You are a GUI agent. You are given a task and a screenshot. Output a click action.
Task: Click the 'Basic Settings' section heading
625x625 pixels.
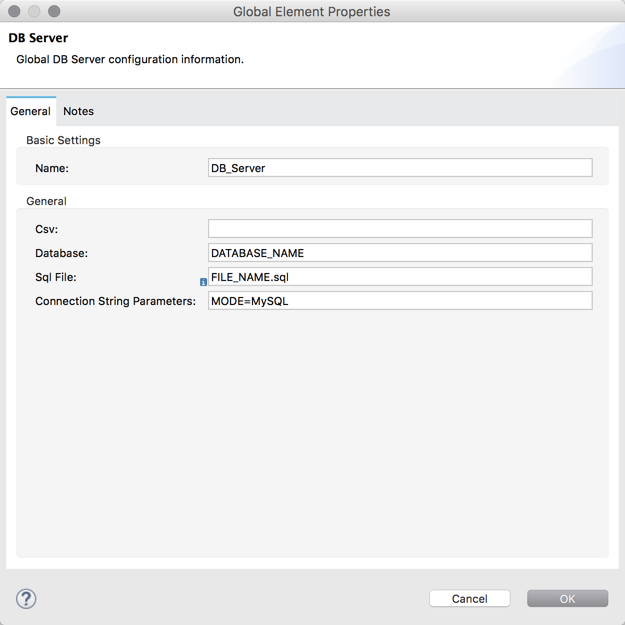[x=63, y=140]
